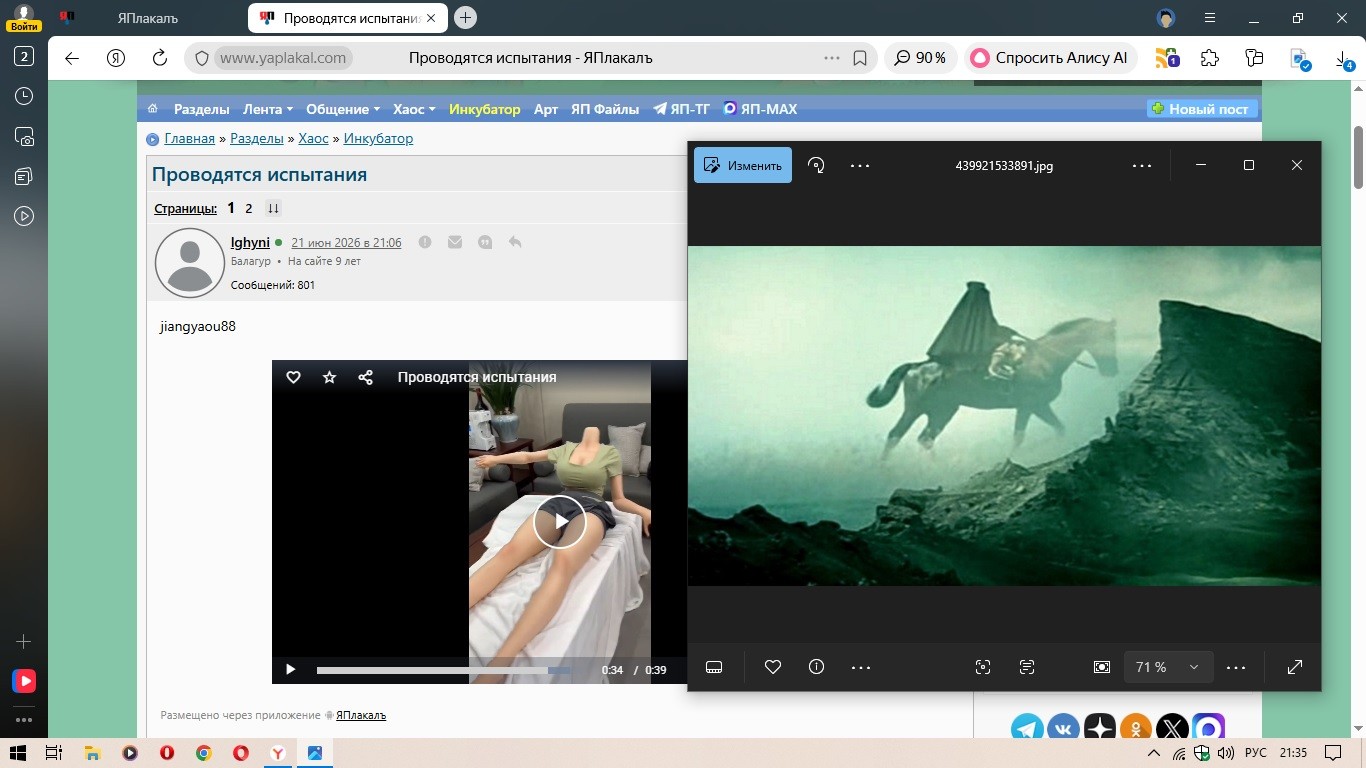Open the 71 % zoom dropdown
The image size is (1366, 768).
[x=1167, y=667]
